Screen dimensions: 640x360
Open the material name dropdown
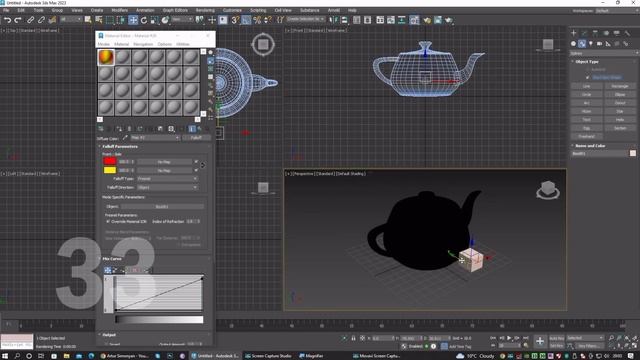point(155,138)
